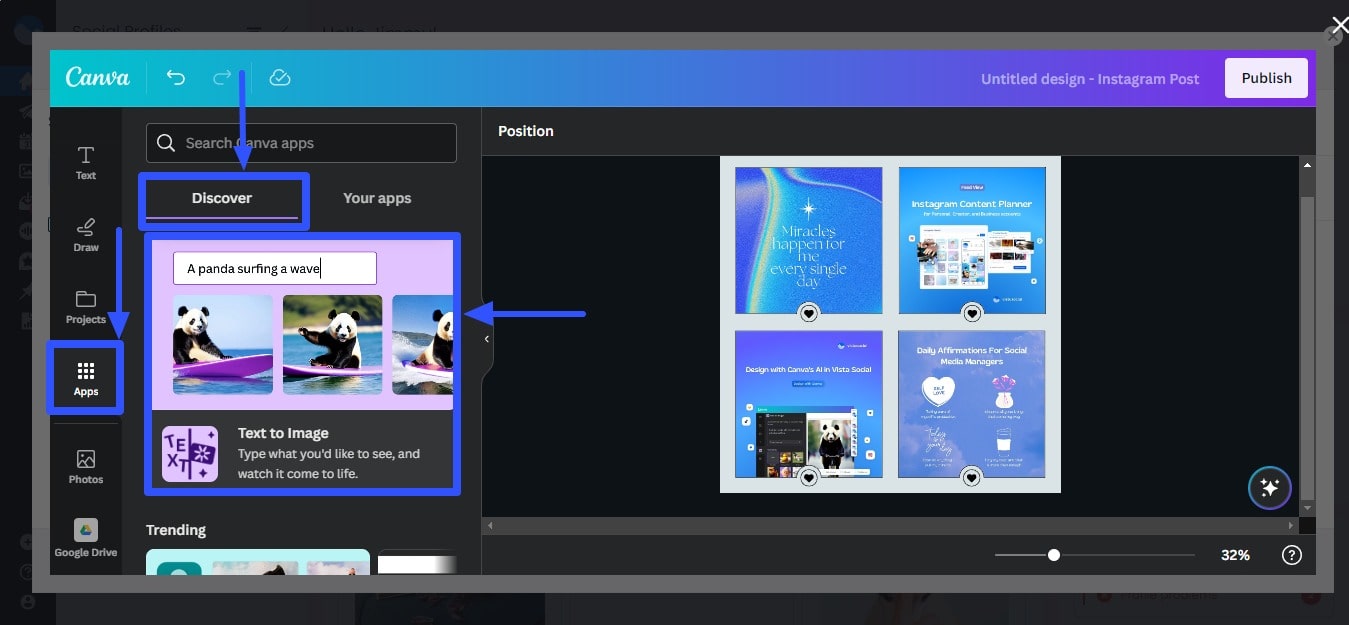The height and width of the screenshot is (625, 1349).
Task: Open the Text to Image app
Action: pyautogui.click(x=300, y=452)
